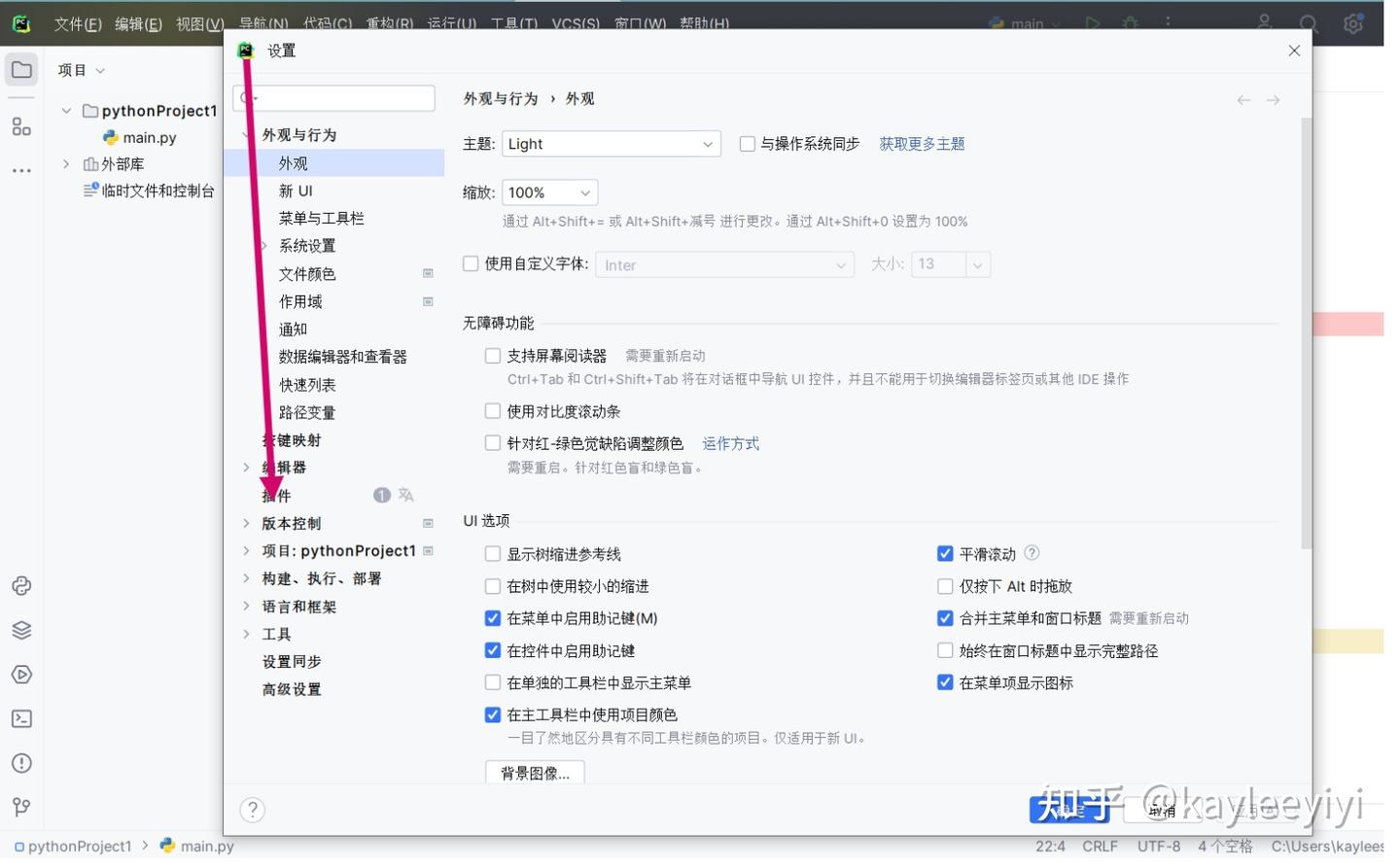Click the settings search input field

click(x=333, y=98)
